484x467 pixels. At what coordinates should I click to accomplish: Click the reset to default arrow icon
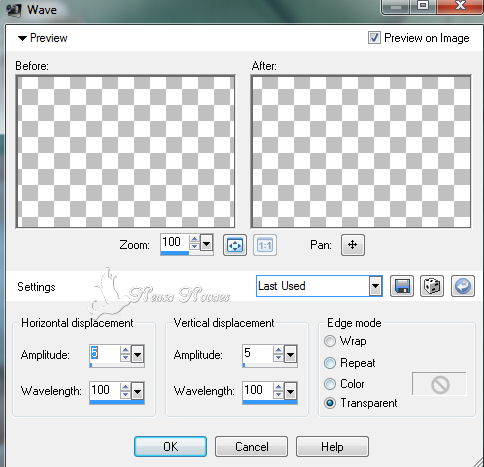(x=463, y=286)
